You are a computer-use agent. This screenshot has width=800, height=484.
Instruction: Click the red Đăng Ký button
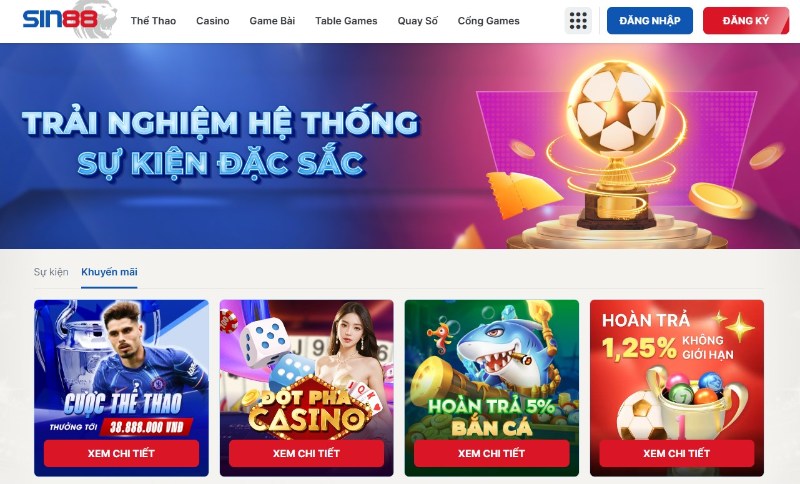746,21
